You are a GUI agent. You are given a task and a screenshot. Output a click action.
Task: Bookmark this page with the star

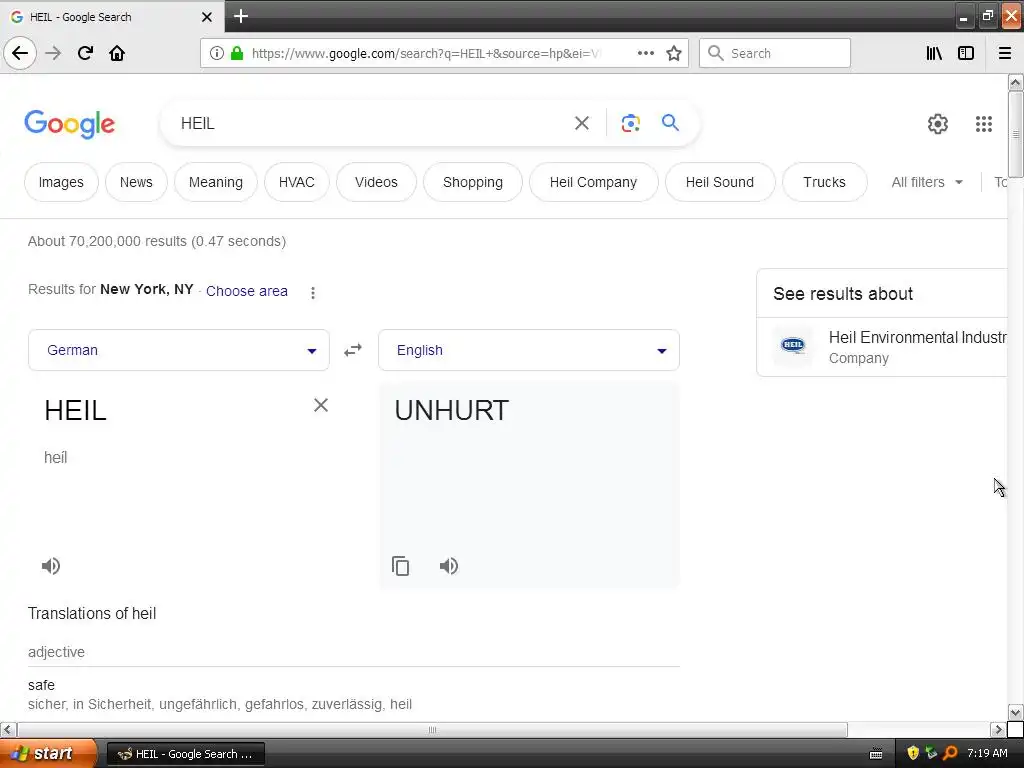pyautogui.click(x=674, y=53)
